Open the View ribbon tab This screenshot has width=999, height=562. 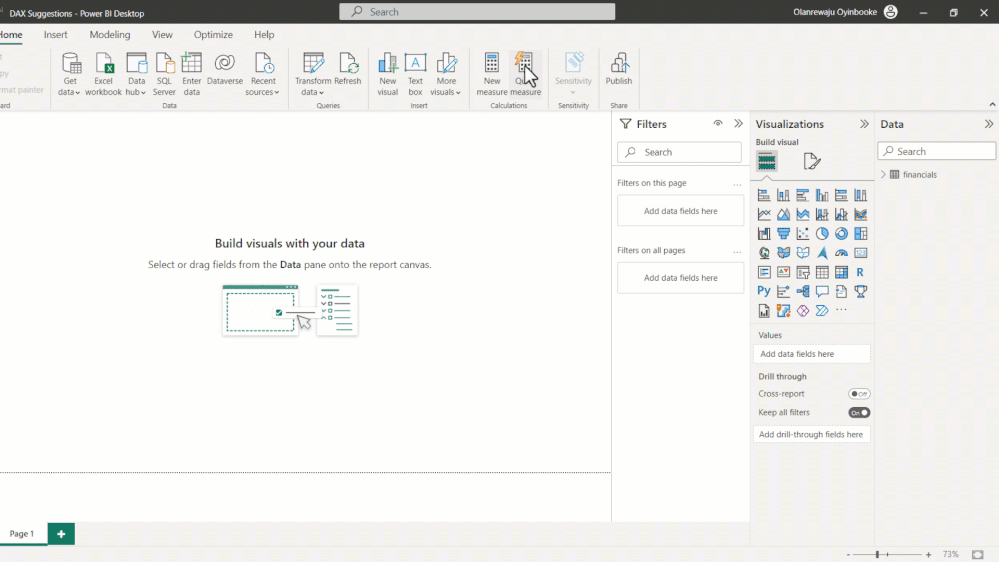(x=162, y=34)
